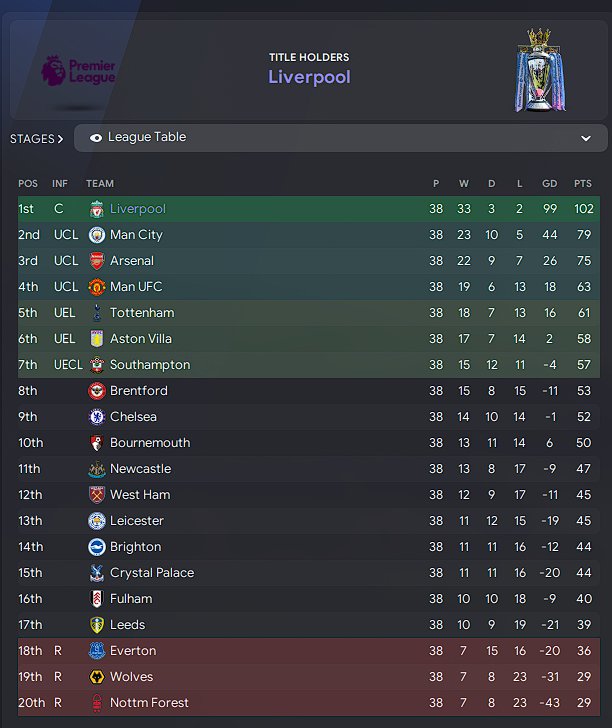Sort table by PTS column header

click(x=582, y=184)
